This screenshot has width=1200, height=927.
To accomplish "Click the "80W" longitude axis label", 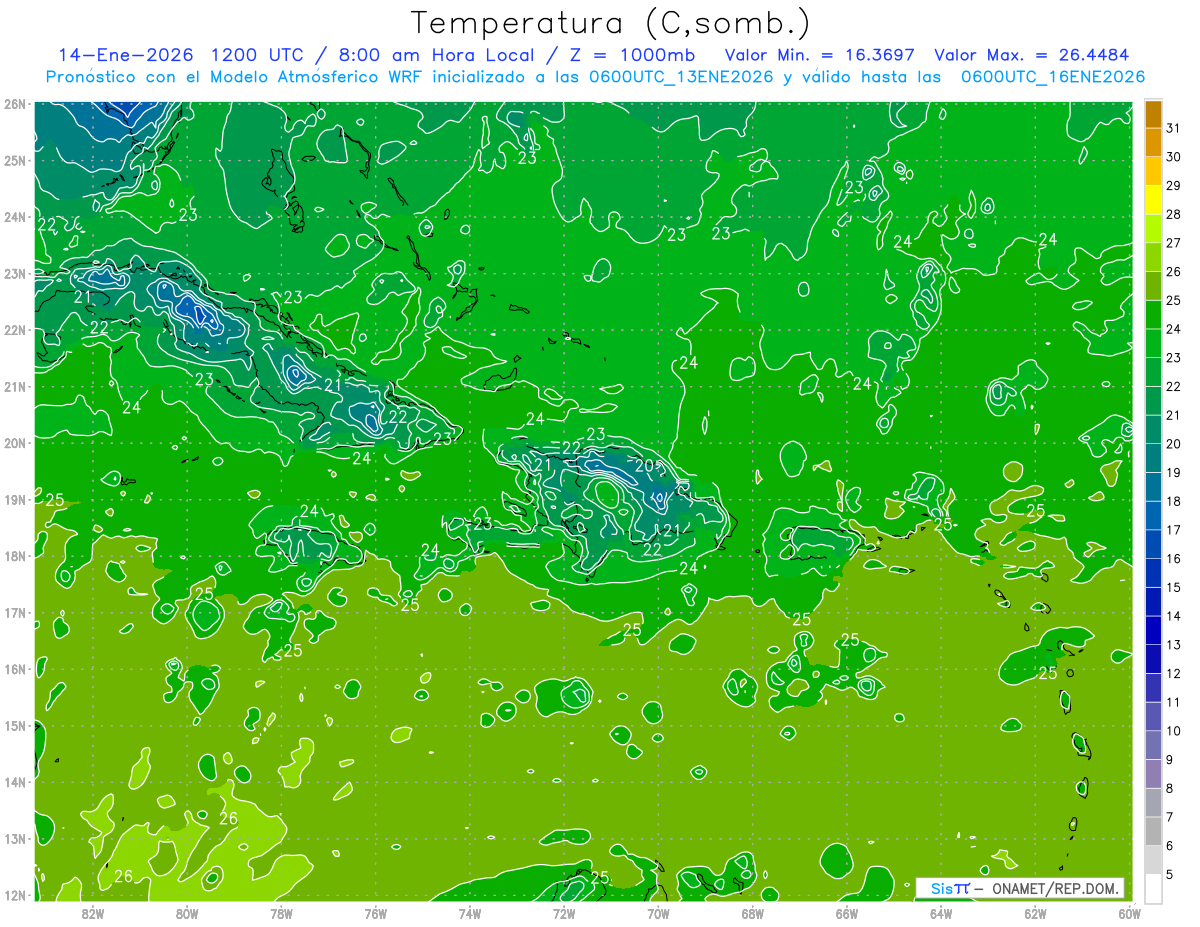I will [x=187, y=912].
